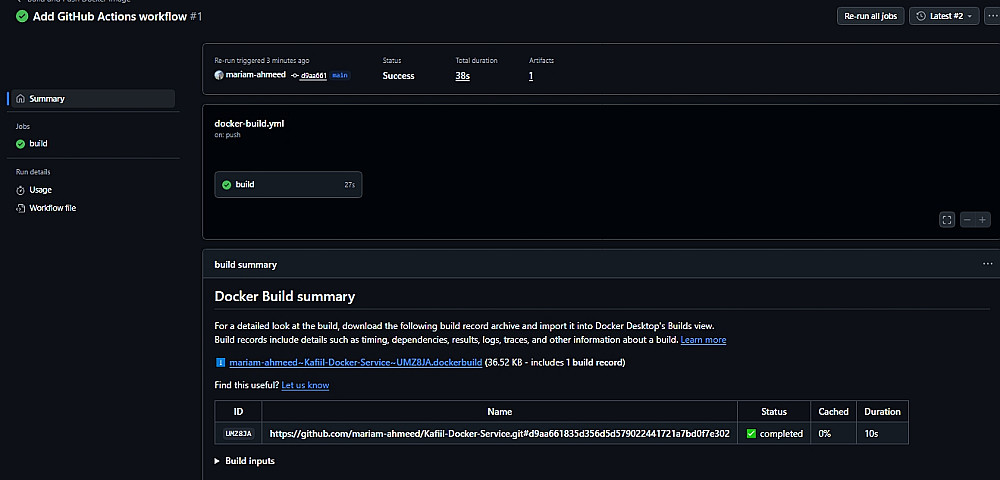Open the Learn more link

(x=703, y=340)
